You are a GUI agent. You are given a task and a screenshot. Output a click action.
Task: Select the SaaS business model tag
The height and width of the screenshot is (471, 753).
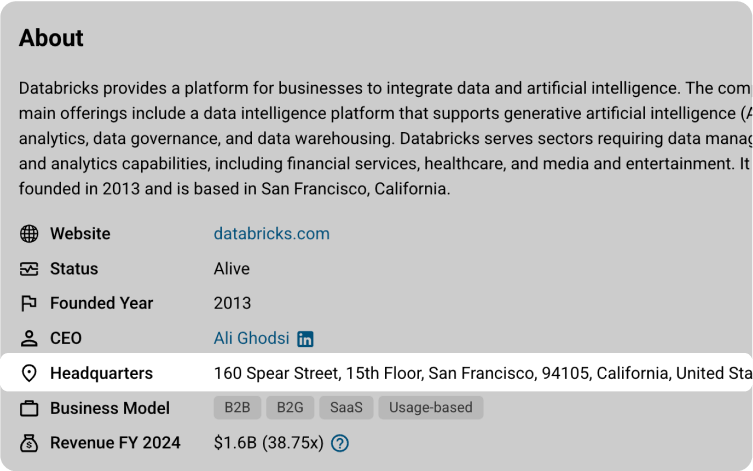pyautogui.click(x=345, y=408)
